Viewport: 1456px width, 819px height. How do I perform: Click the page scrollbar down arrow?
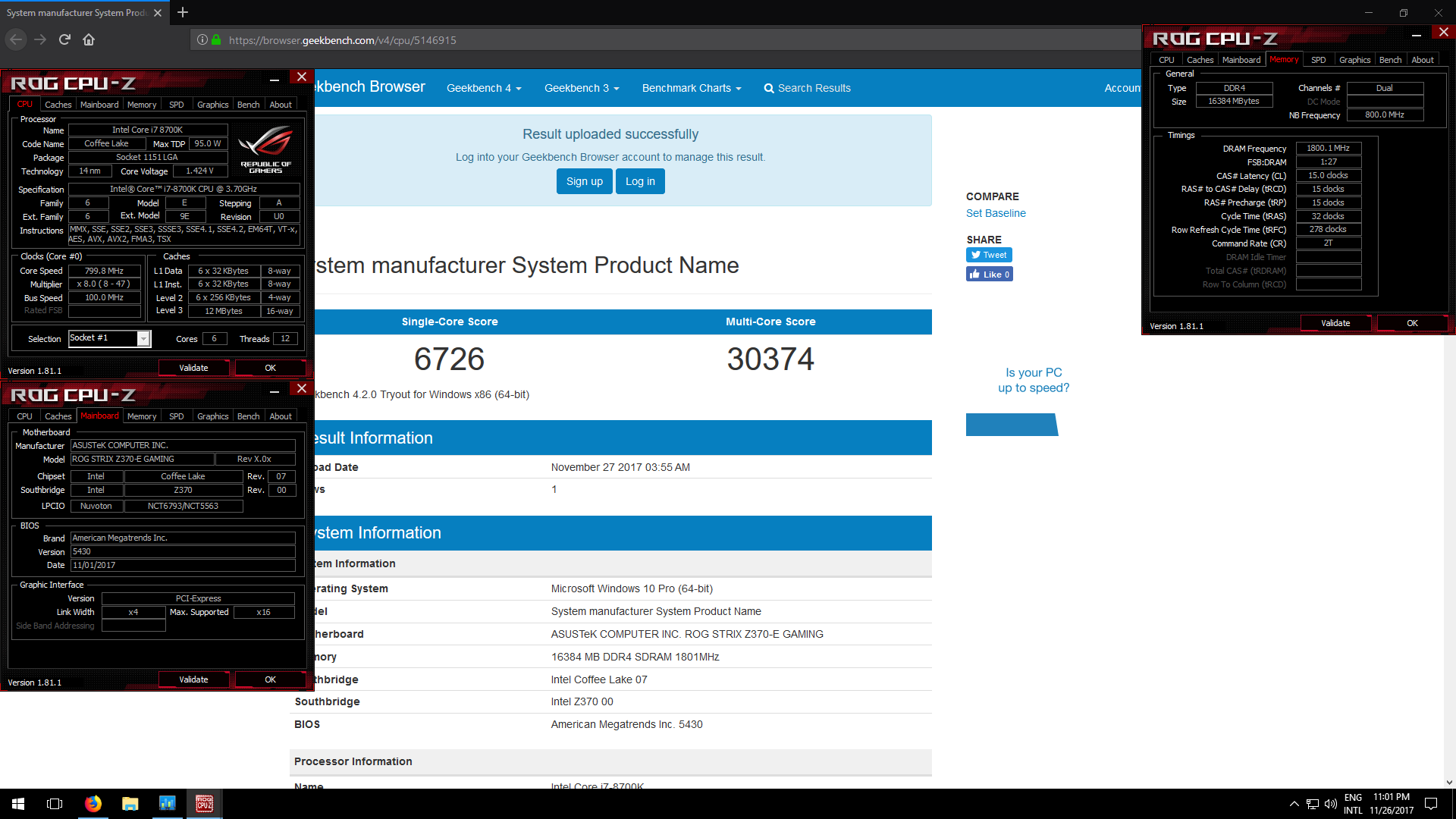(x=1449, y=782)
